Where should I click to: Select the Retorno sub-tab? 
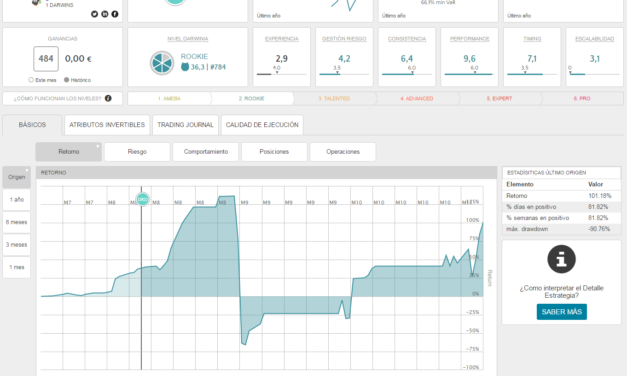69,152
